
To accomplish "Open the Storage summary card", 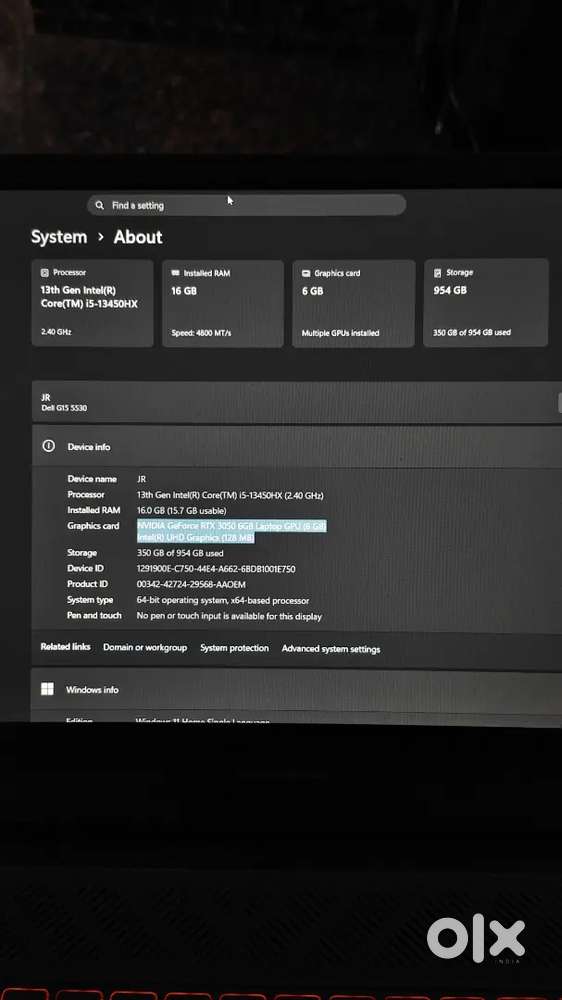I will point(485,302).
